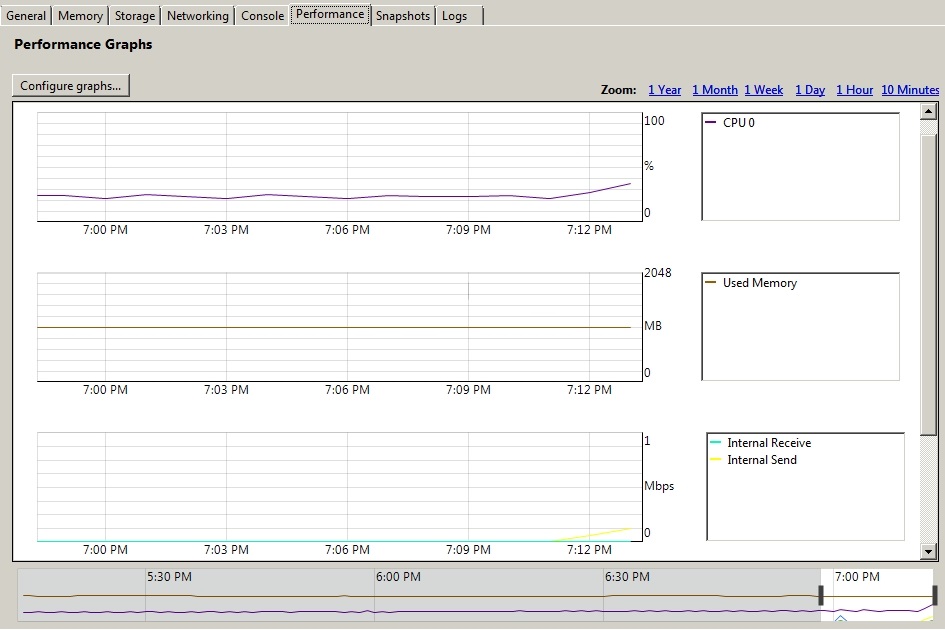
Task: Set zoom to 10 Minutes
Action: [x=910, y=90]
